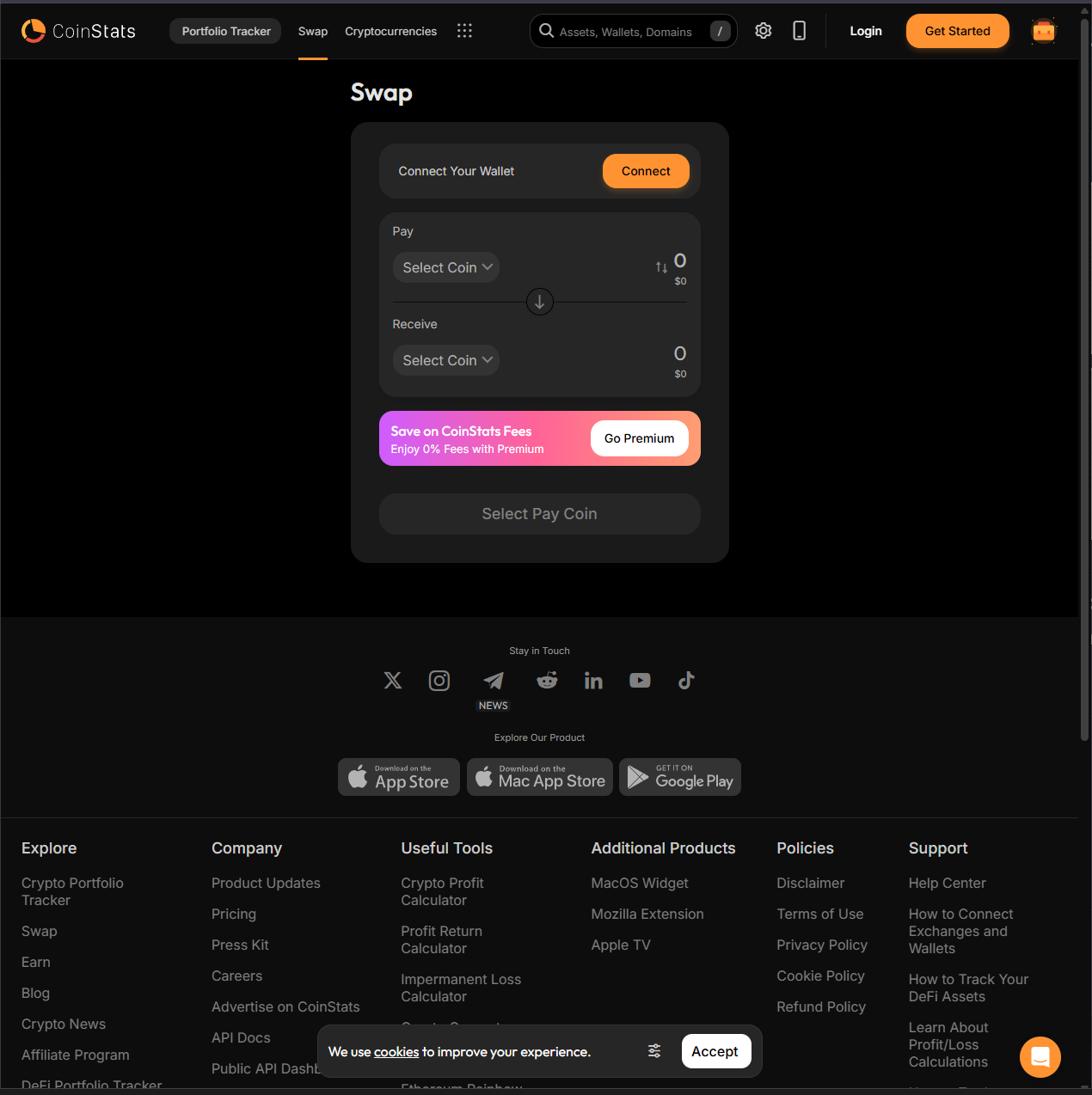Open the Telegram news channel icon

tap(494, 681)
